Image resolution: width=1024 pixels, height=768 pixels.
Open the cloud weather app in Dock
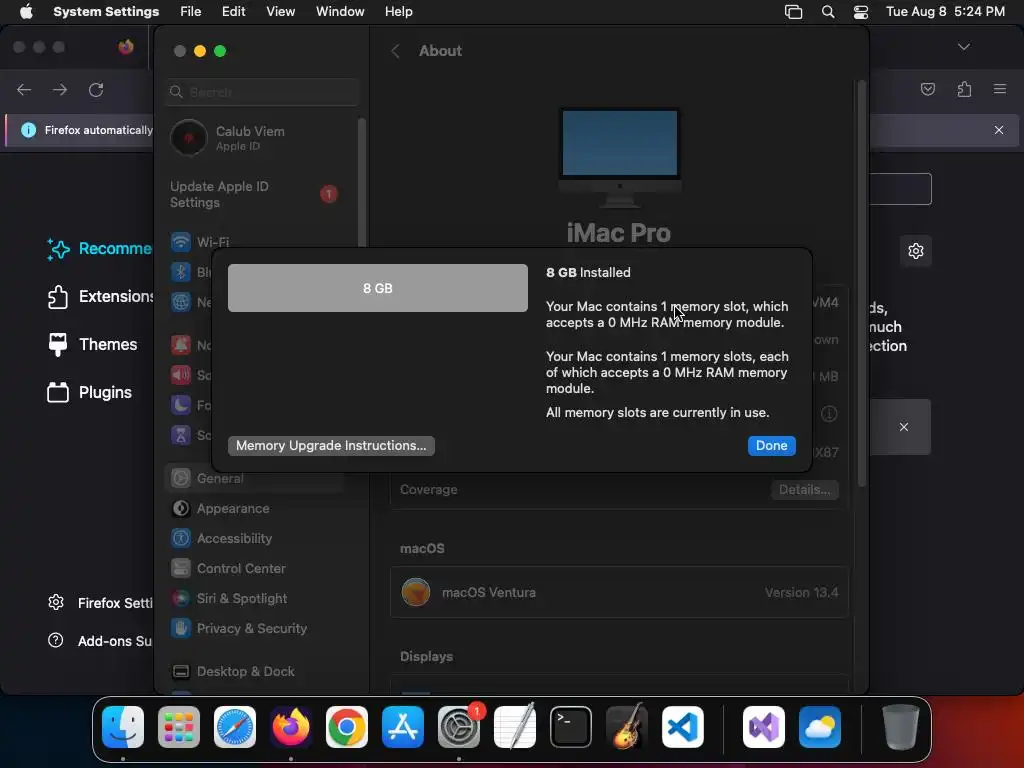coord(820,727)
